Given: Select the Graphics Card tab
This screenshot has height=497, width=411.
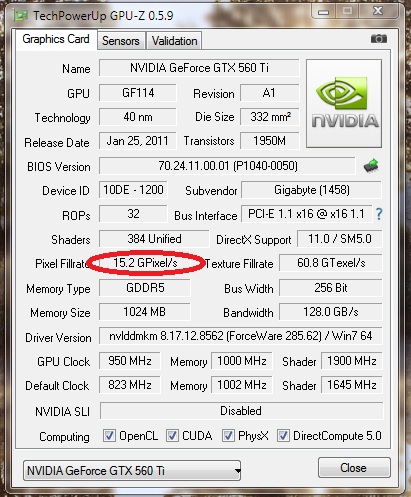Looking at the screenshot, I should 56,39.
